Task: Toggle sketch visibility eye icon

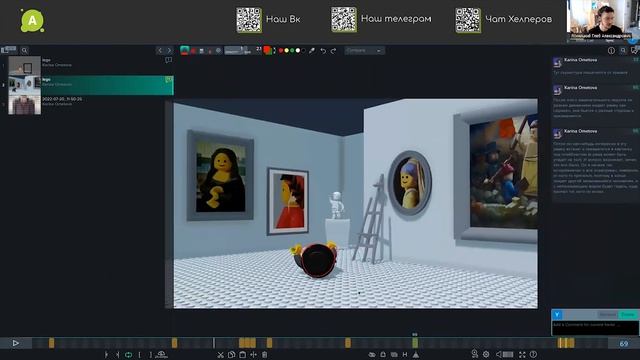Action: coord(372,355)
